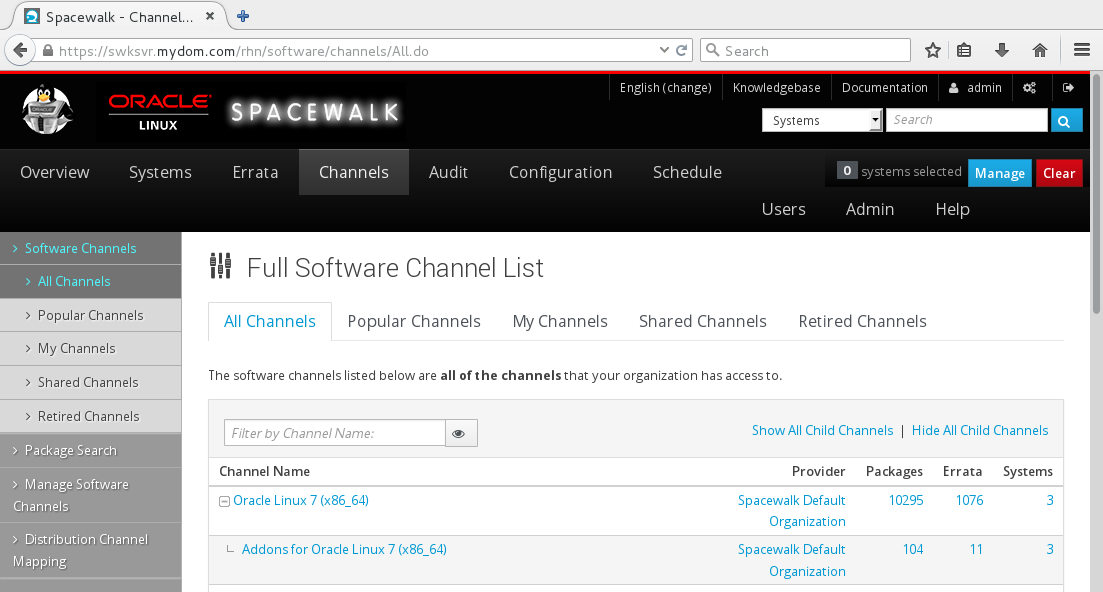Go to browser home page icon
Viewport: 1103px width, 592px height.
1040,51
